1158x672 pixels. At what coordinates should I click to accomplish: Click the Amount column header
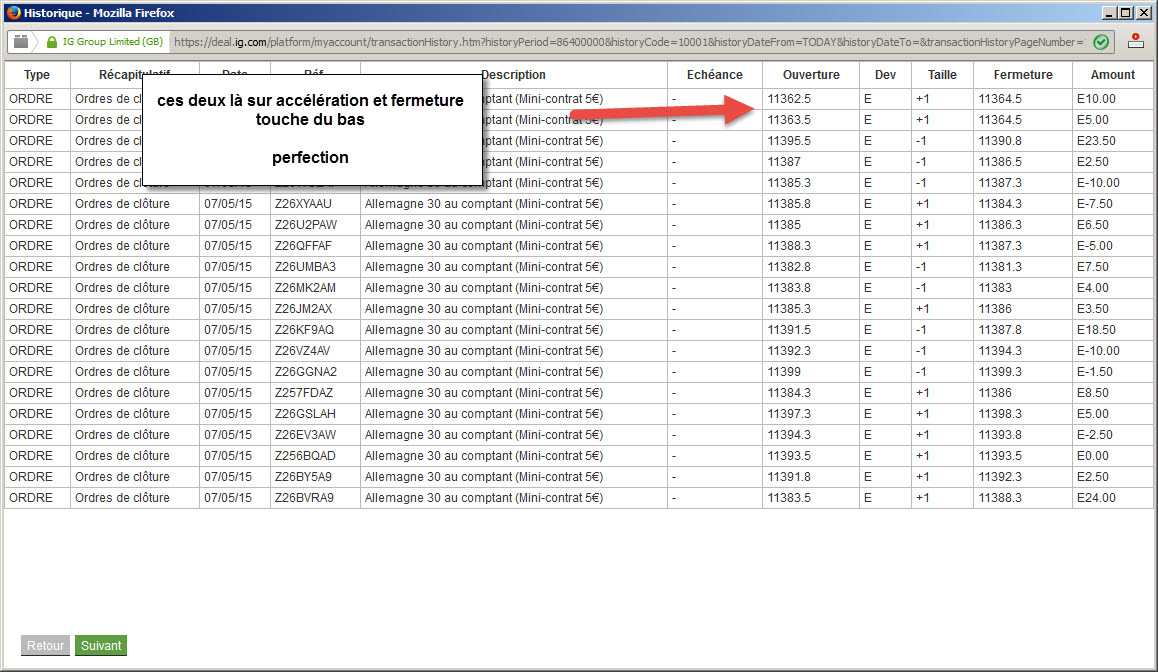point(1112,75)
